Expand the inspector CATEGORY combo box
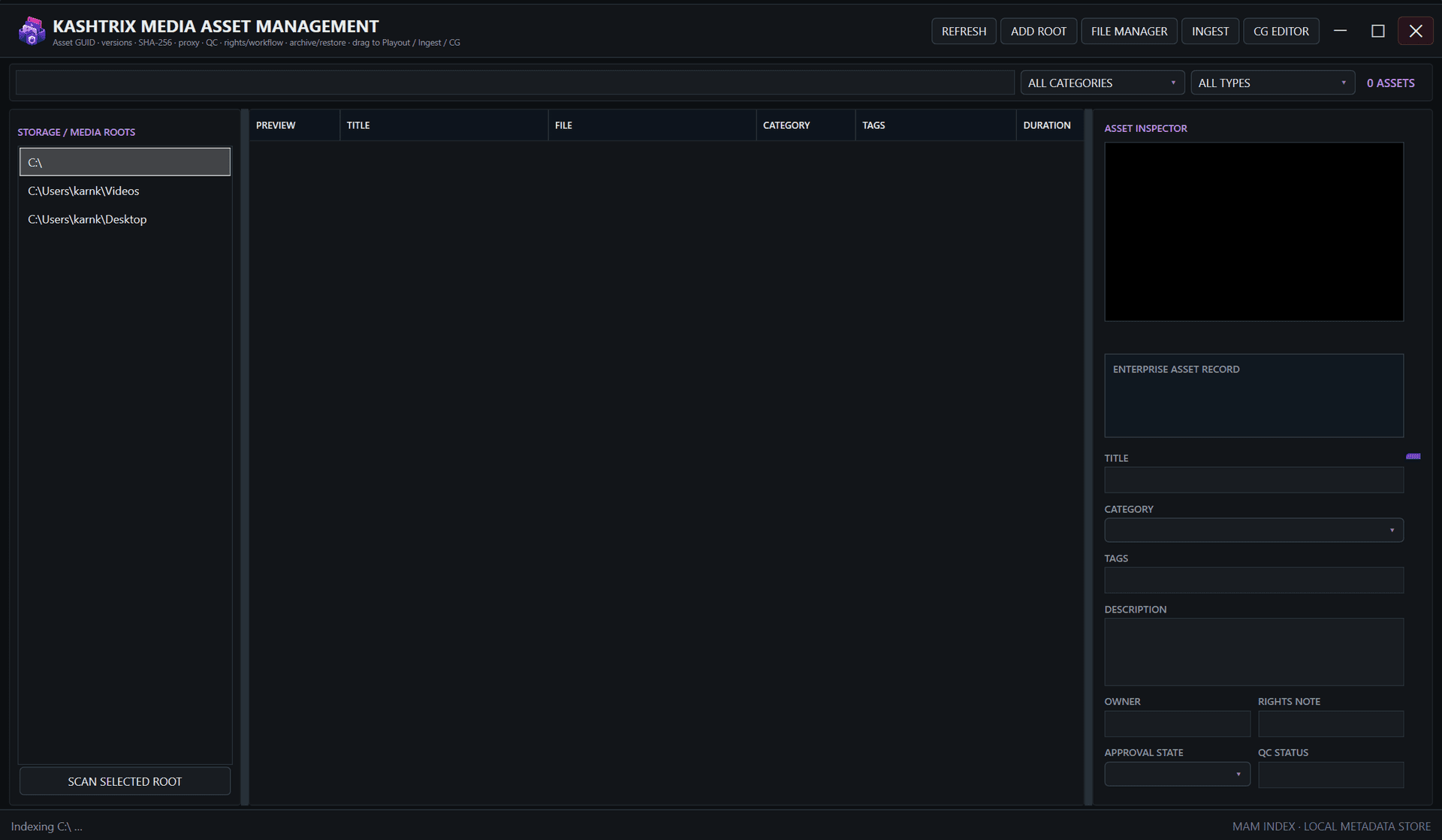Viewport: 1442px width, 840px height. (1253, 530)
